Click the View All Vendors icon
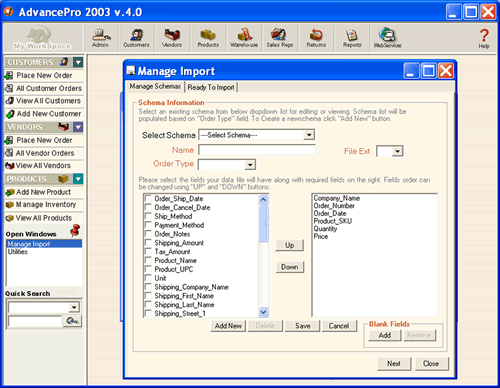The image size is (500, 388). tap(10, 166)
